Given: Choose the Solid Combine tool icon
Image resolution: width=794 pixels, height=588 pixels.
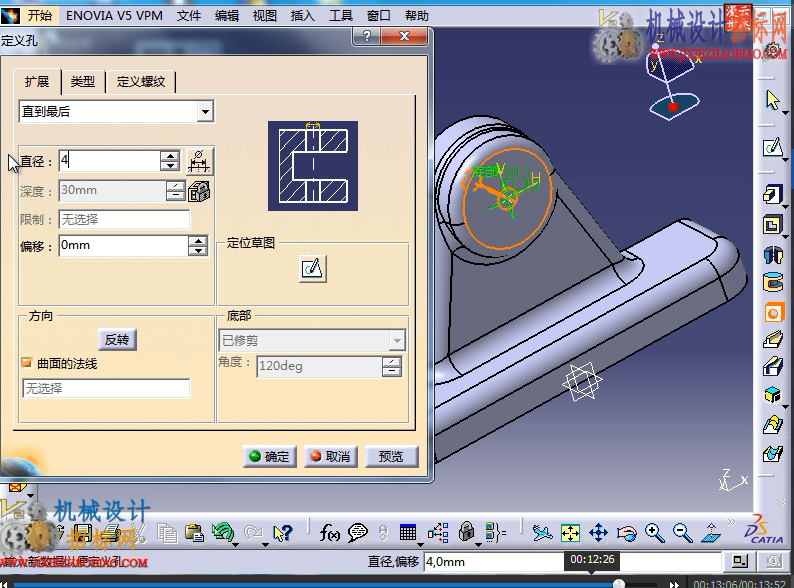Looking at the screenshot, I should [773, 395].
